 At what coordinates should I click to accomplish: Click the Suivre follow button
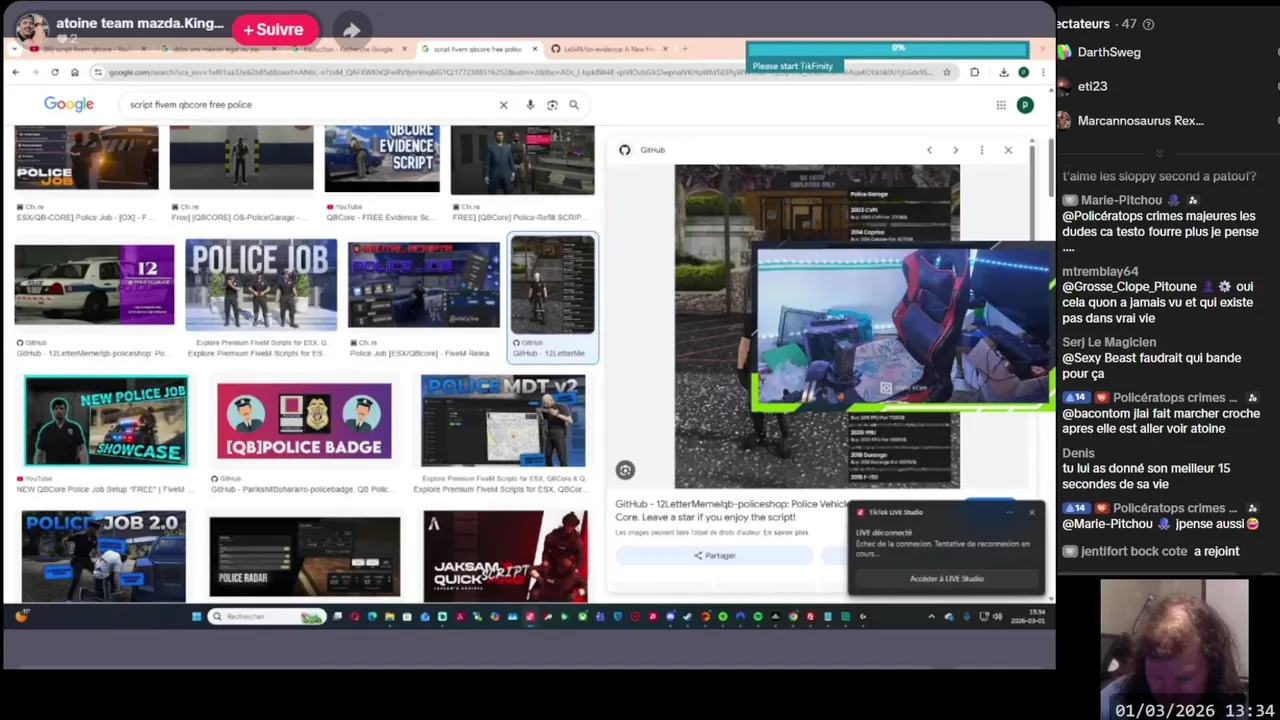click(274, 30)
